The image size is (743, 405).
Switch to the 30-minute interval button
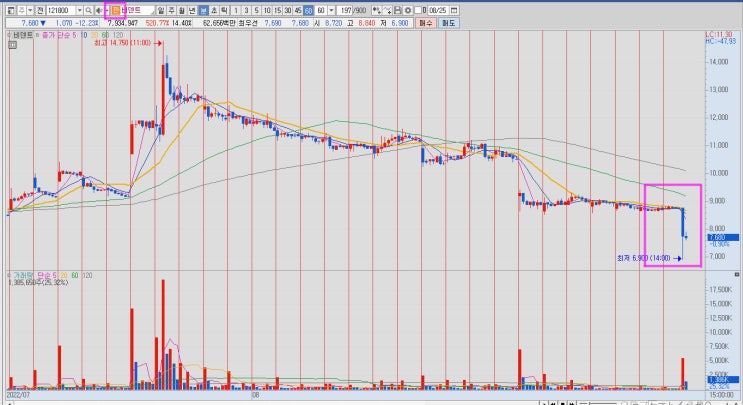click(x=288, y=10)
